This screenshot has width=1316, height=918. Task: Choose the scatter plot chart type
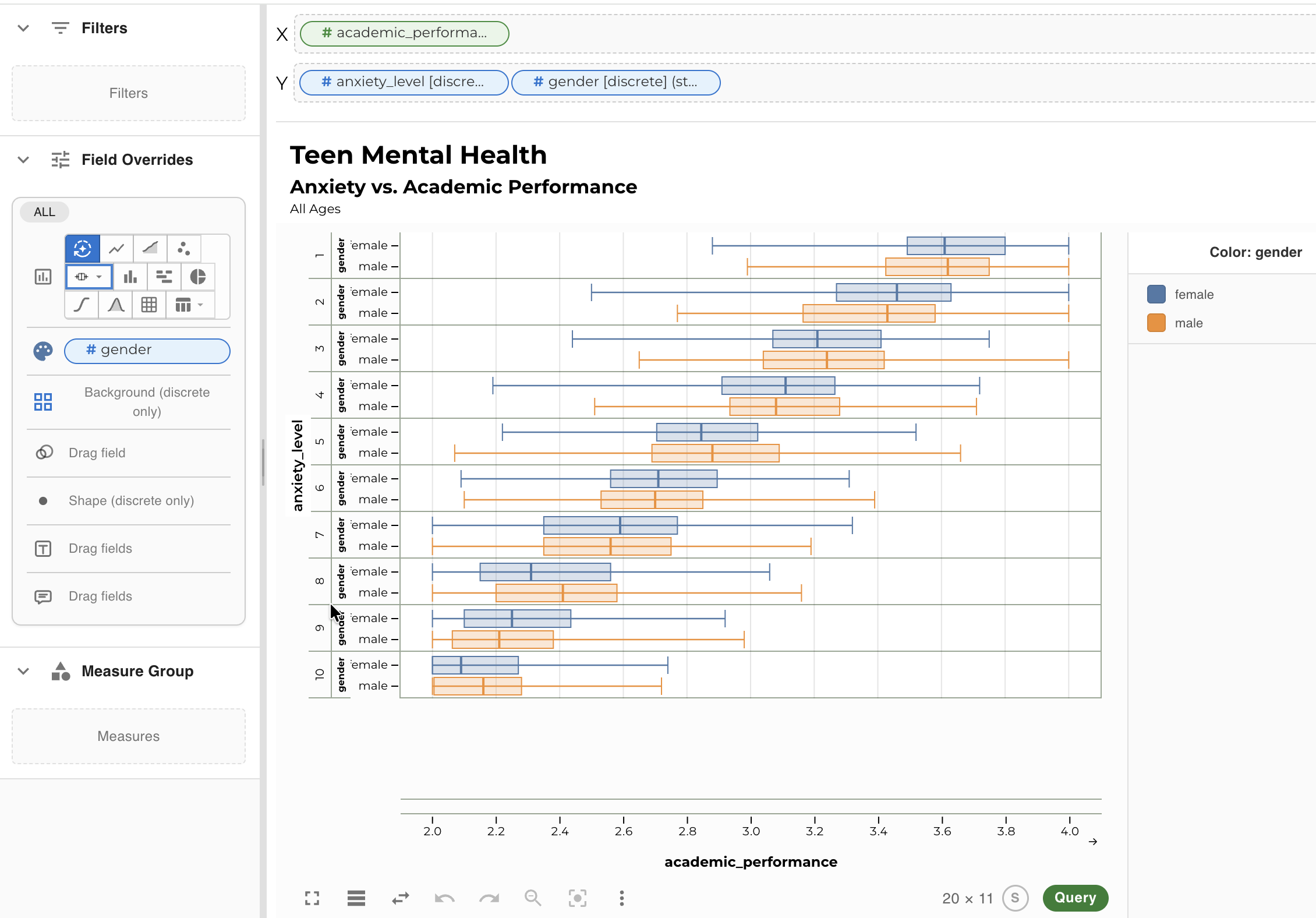184,249
